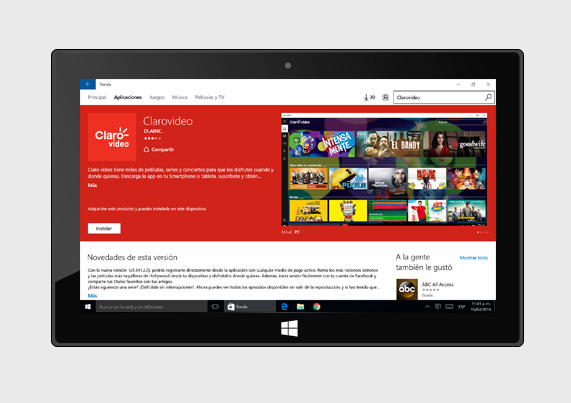The image size is (571, 403).
Task: Click the ABC All Access title
Action: (x=438, y=284)
